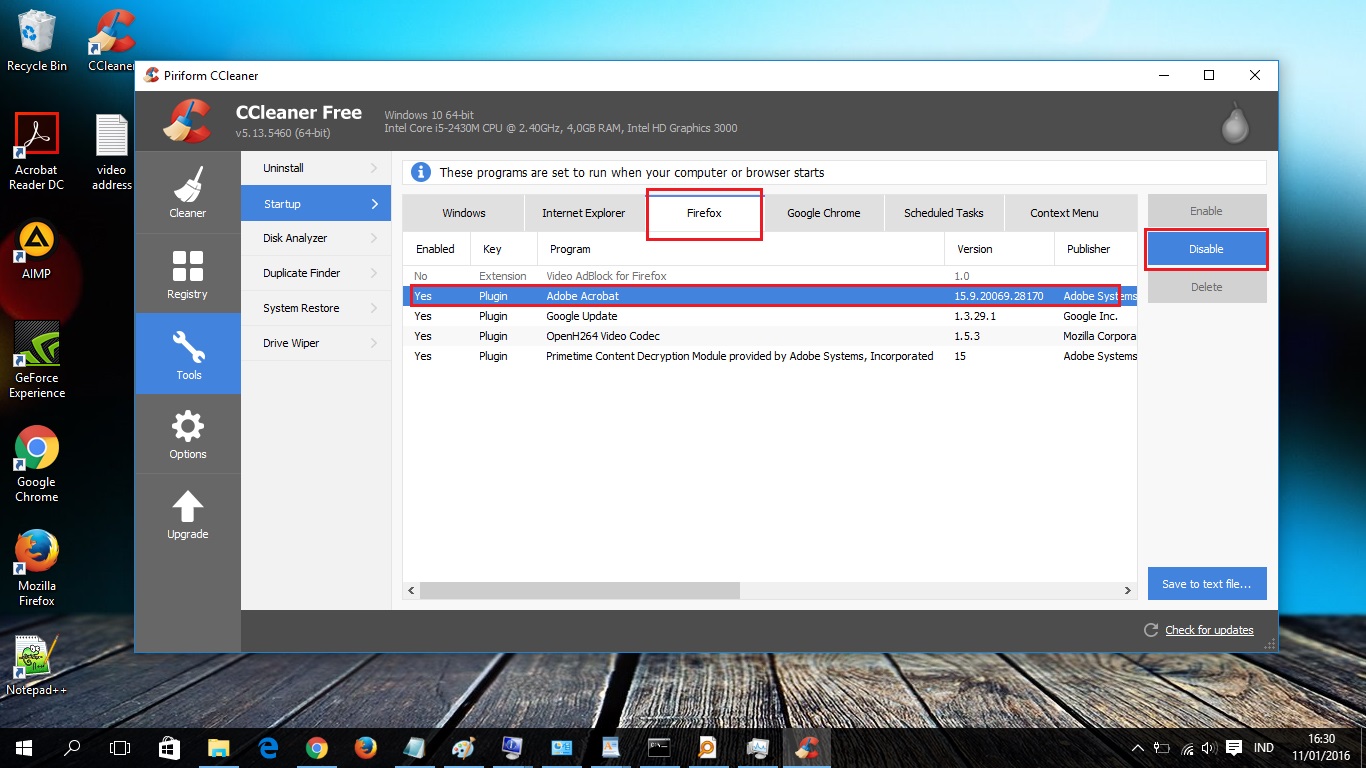1366x768 pixels.
Task: Switch to the Scheduled Tasks tab
Action: (x=944, y=213)
